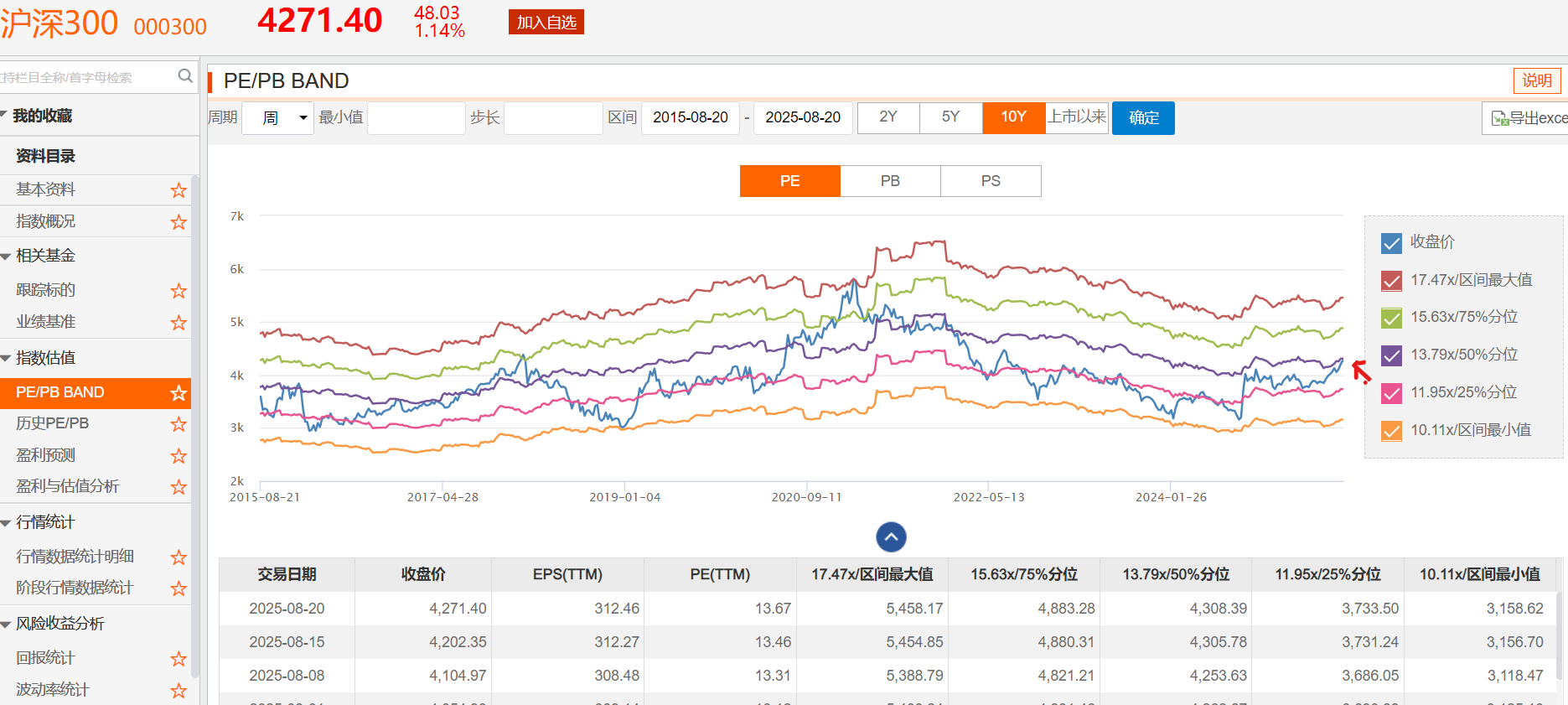Switch to the PB tab

tap(890, 181)
